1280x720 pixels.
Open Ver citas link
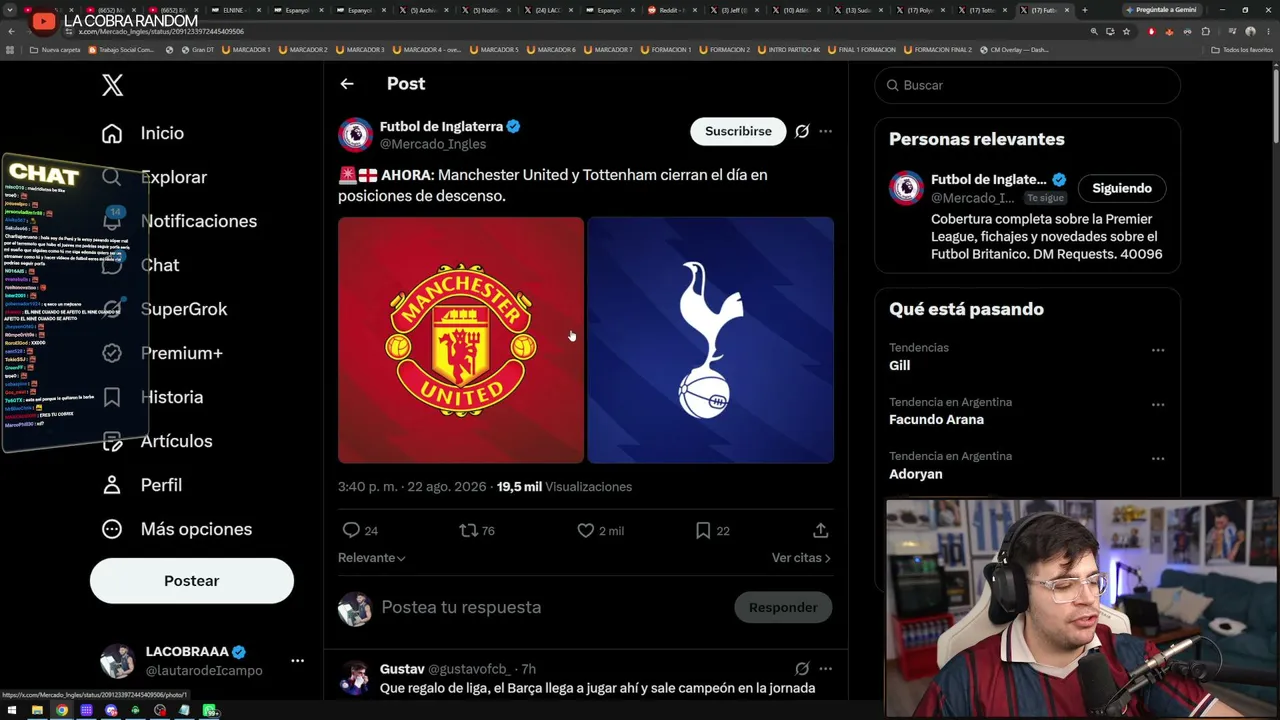pyautogui.click(x=801, y=558)
